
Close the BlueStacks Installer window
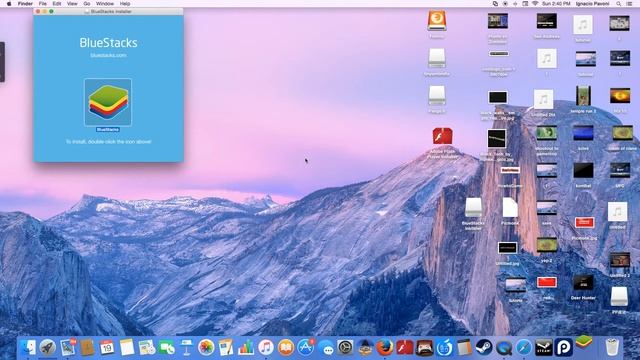(x=38, y=11)
